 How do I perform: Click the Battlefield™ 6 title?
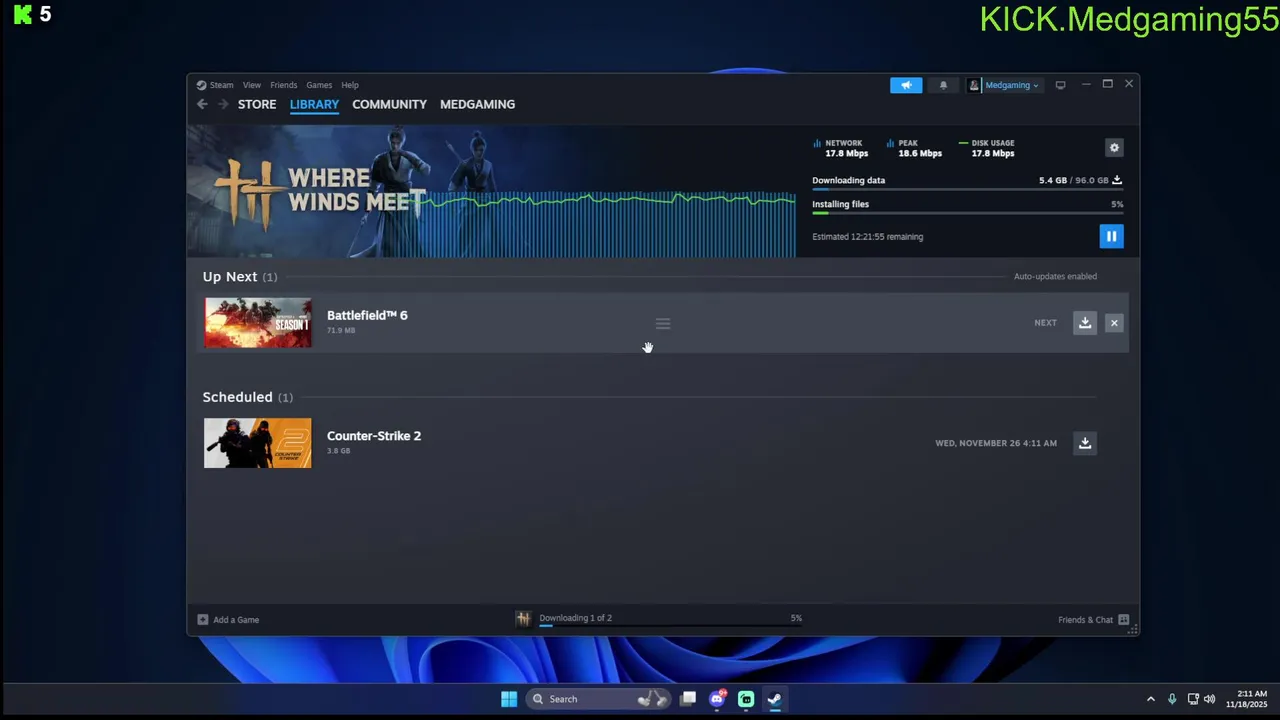tap(367, 315)
